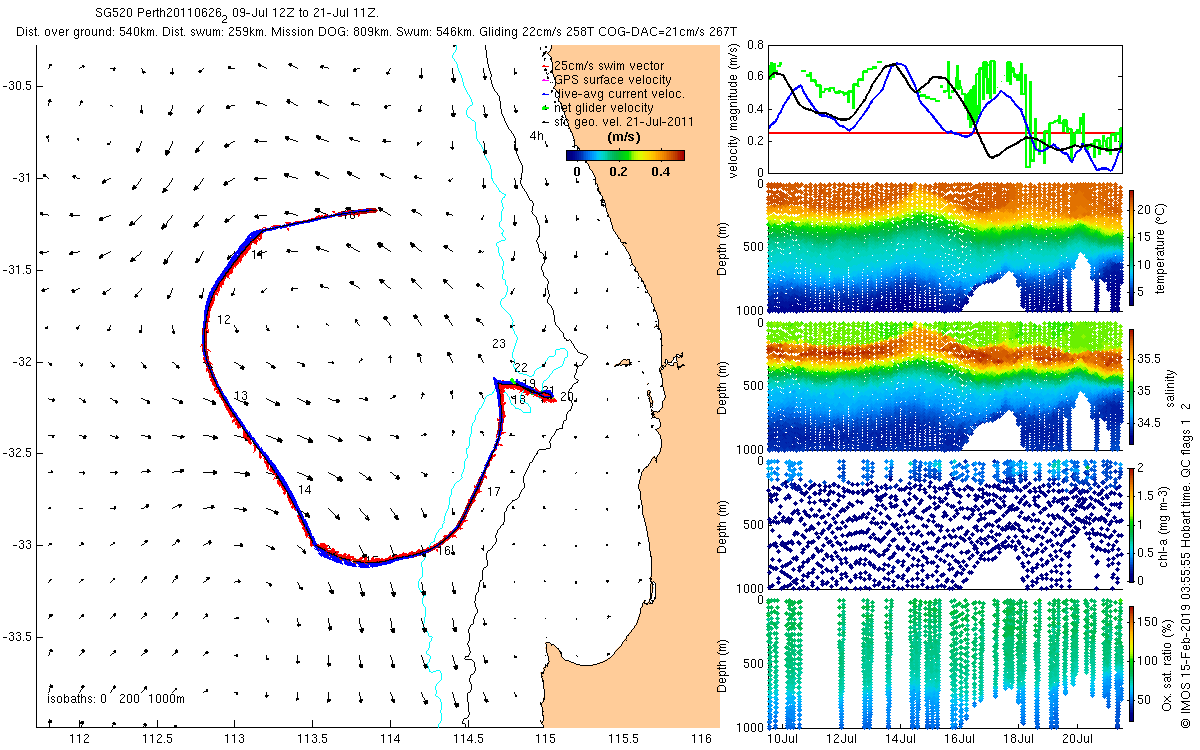Click the 20Jul date tick label
1200x750 pixels.
pos(1077,739)
